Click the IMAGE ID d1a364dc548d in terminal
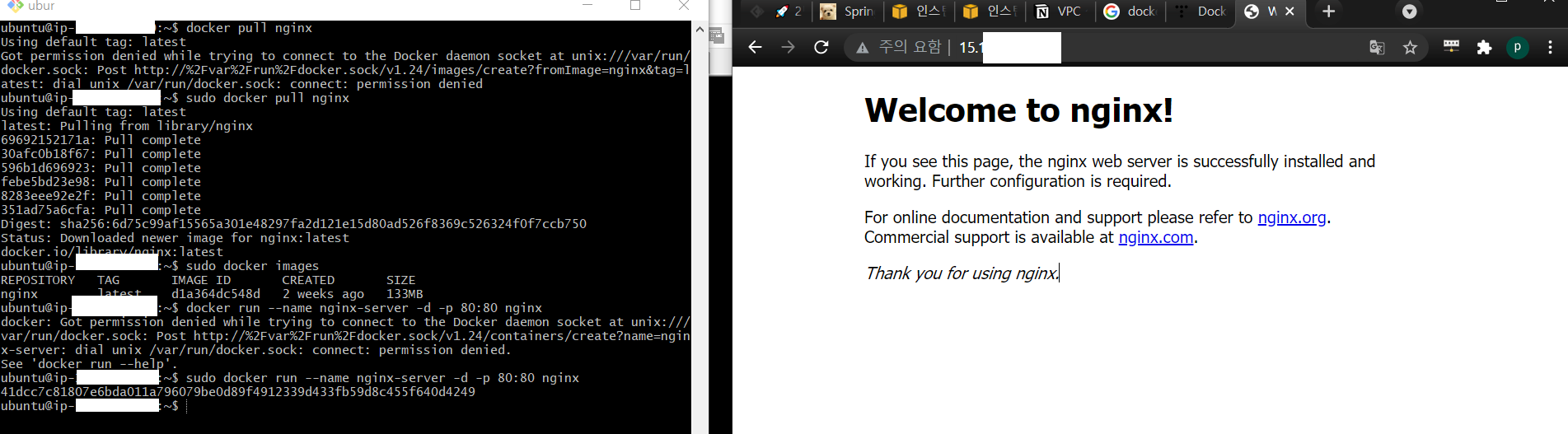Screen dimensions: 1568x434 coord(215,294)
